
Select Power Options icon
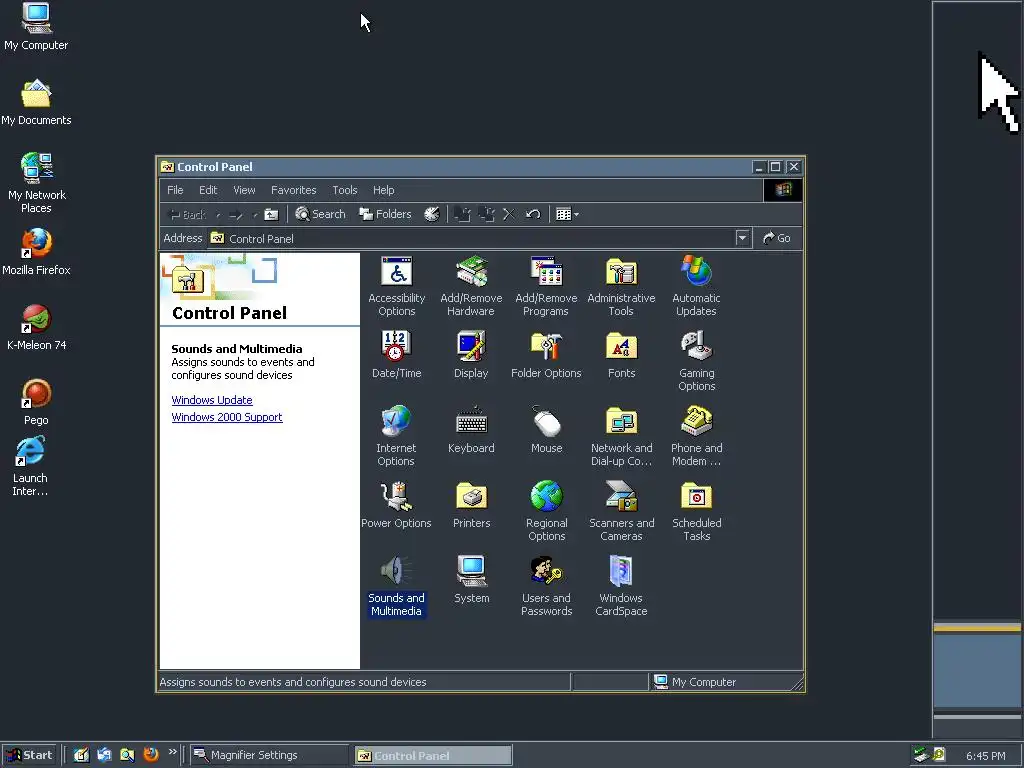396,505
